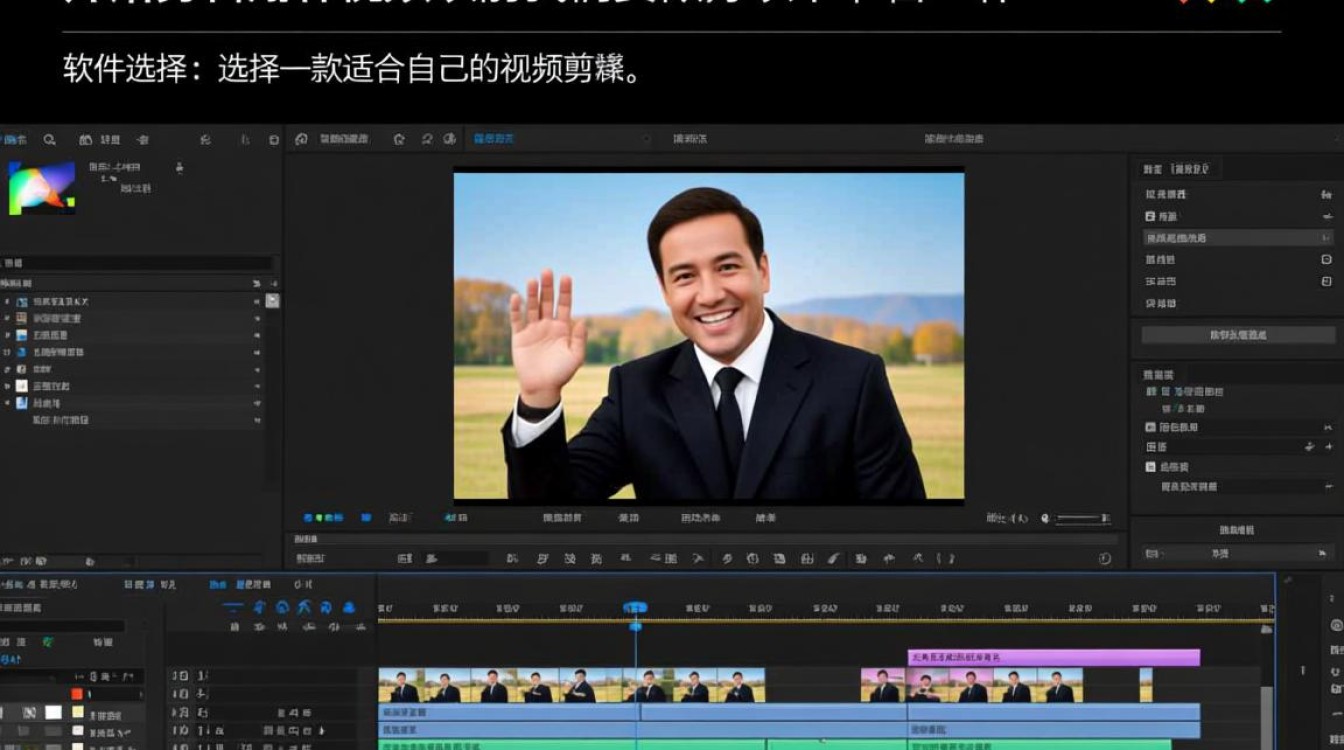This screenshot has height=750, width=1344.
Task: Click the waving man preview in the viewer
Action: (709, 336)
